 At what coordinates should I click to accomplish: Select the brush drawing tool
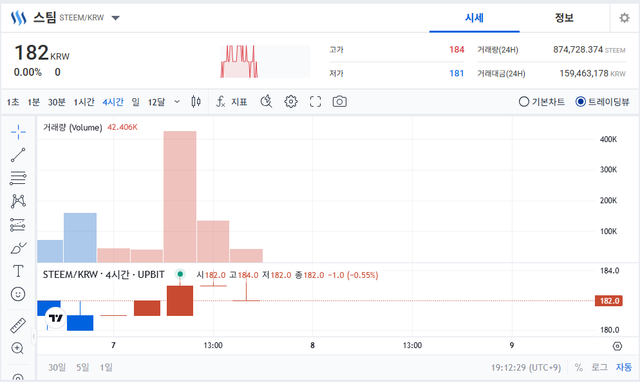tap(18, 248)
